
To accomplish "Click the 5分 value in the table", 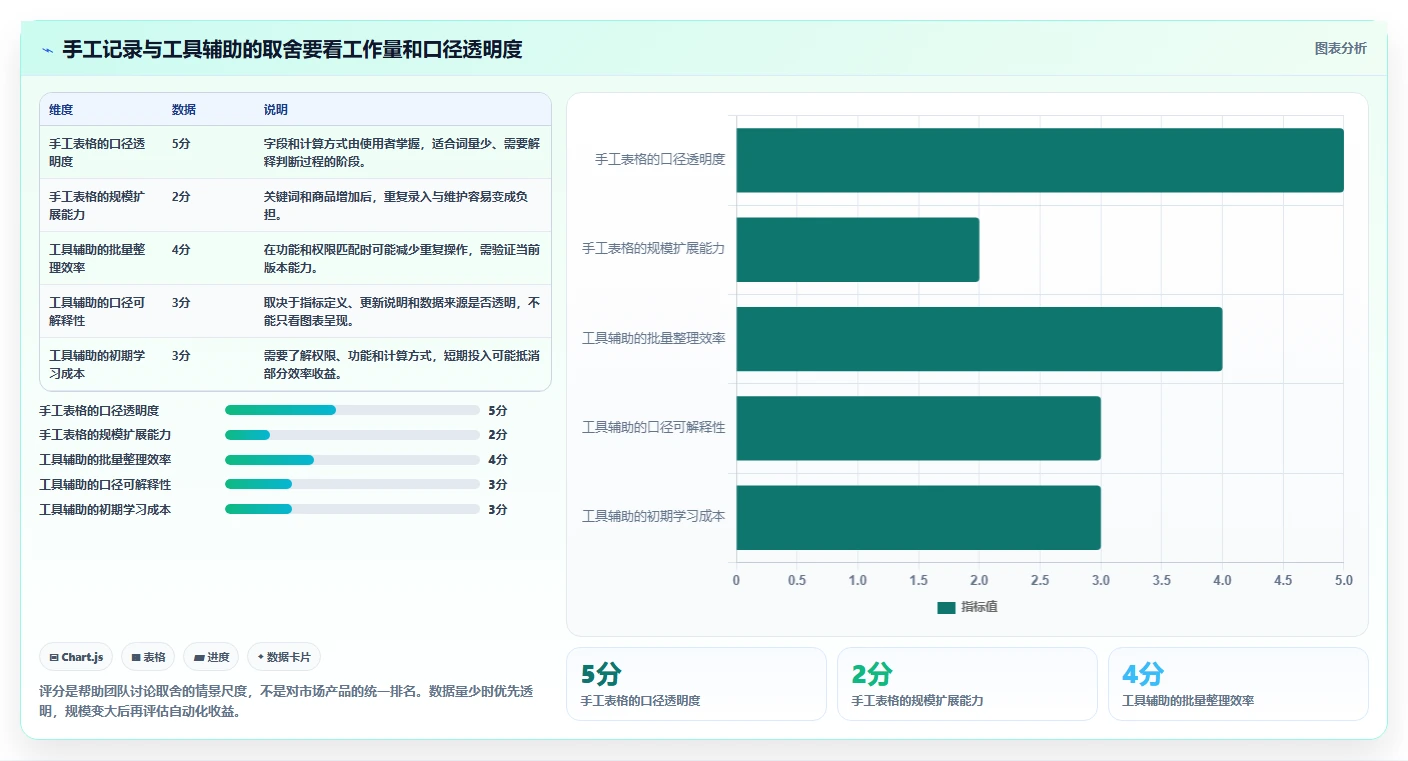I will (181, 144).
